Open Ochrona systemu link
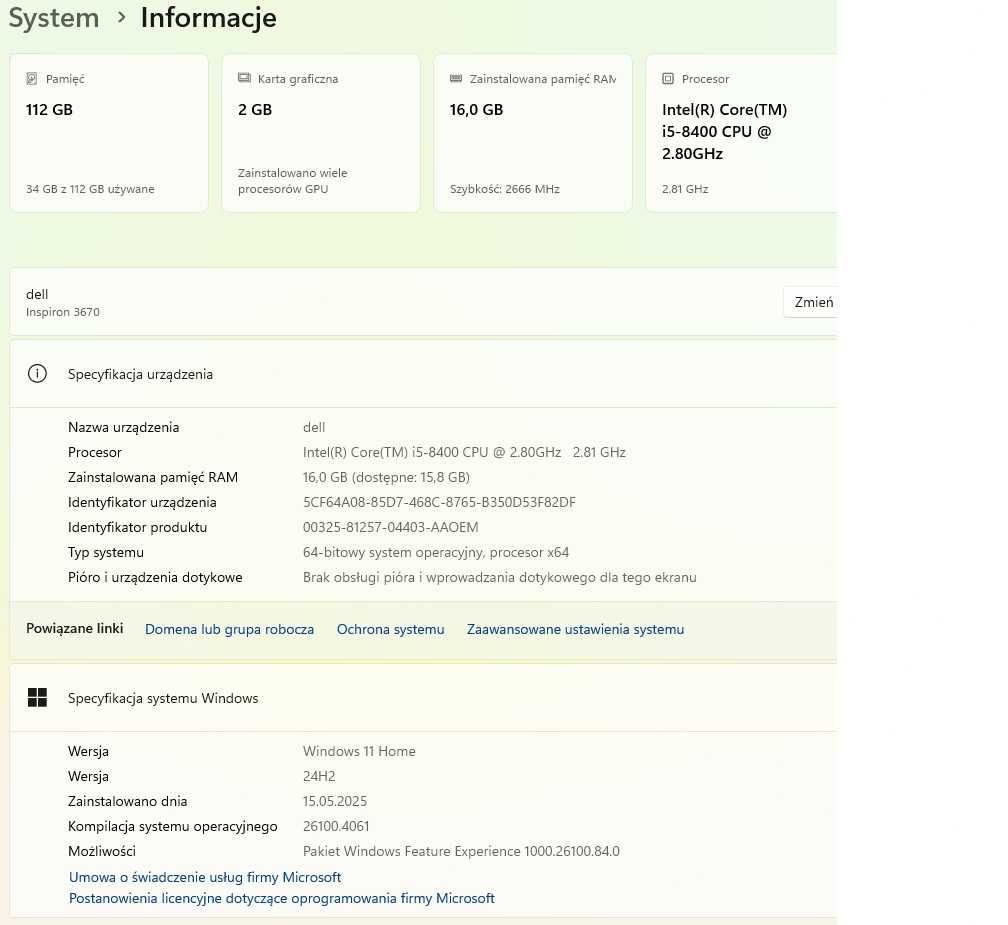This screenshot has width=1008, height=925. 390,629
